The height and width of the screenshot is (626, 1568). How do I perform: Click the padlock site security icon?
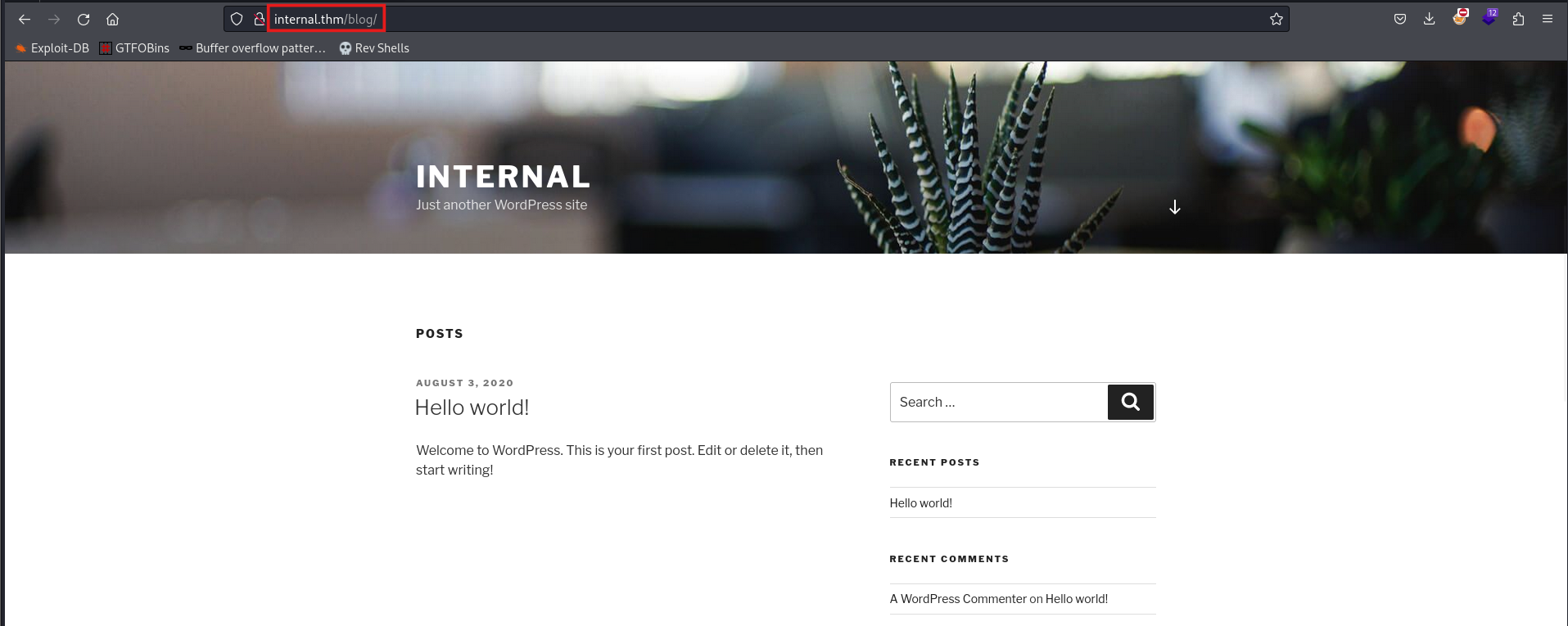(259, 19)
